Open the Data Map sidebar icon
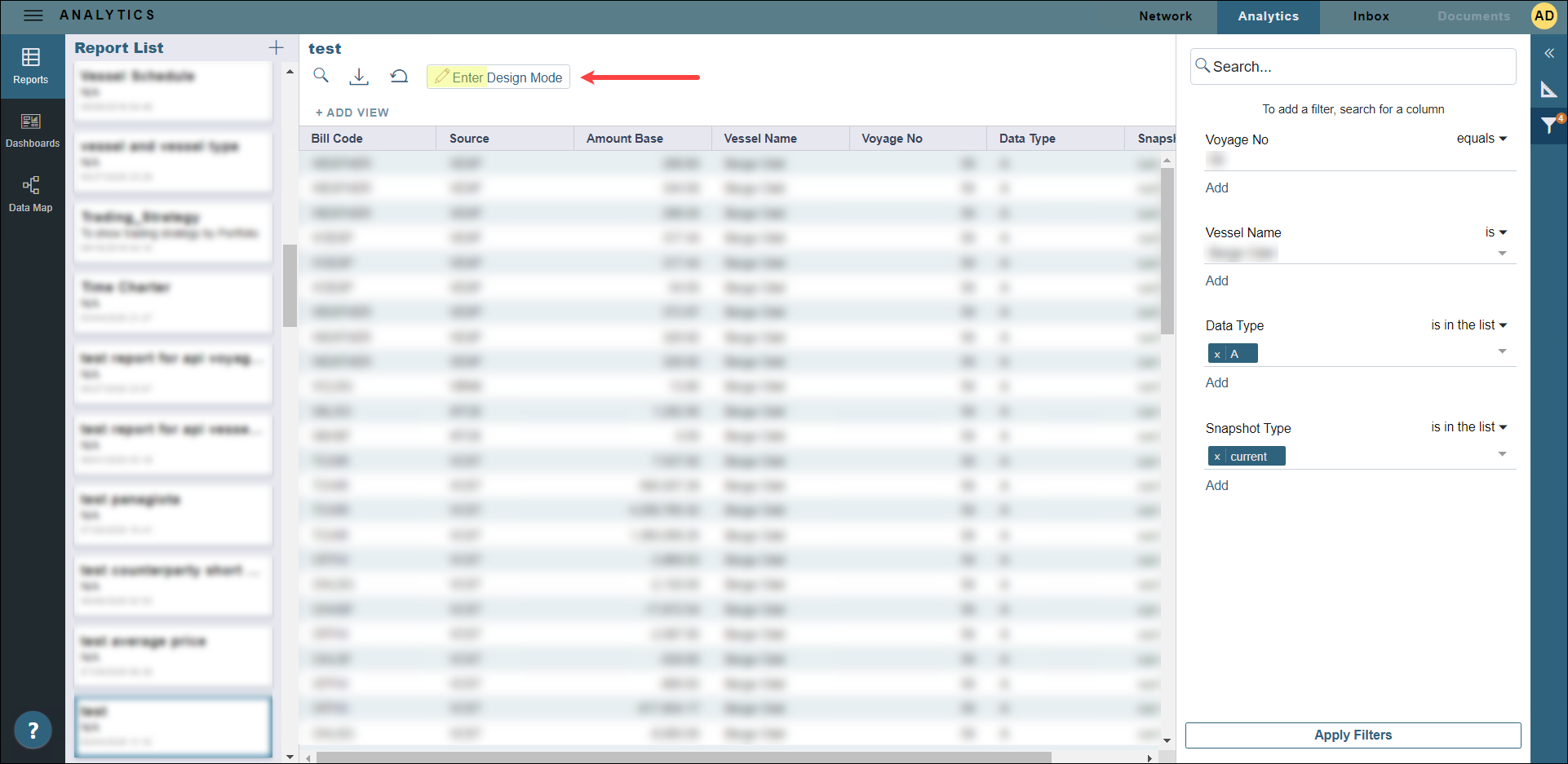Screen dimensions: 1568x764 pyautogui.click(x=31, y=194)
